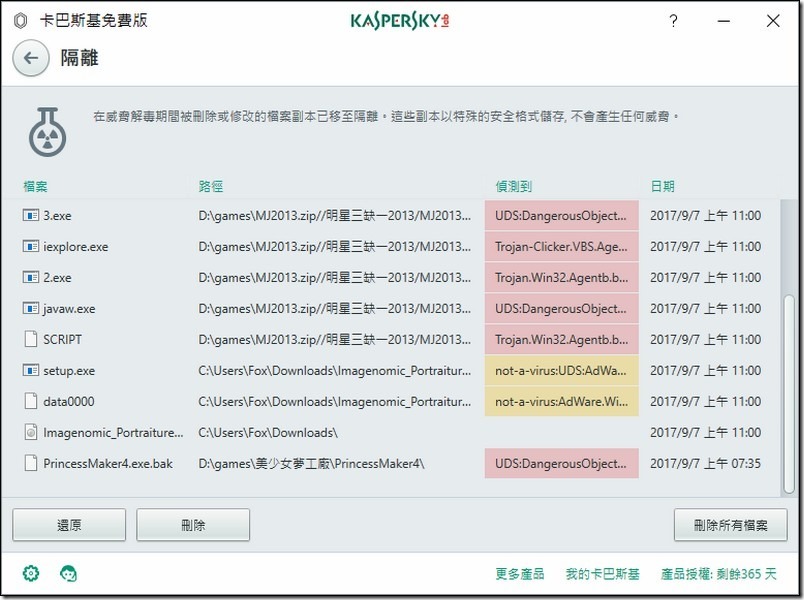This screenshot has height=600, width=804.
Task: Click the javaw.exe file icon
Action: coord(31,309)
